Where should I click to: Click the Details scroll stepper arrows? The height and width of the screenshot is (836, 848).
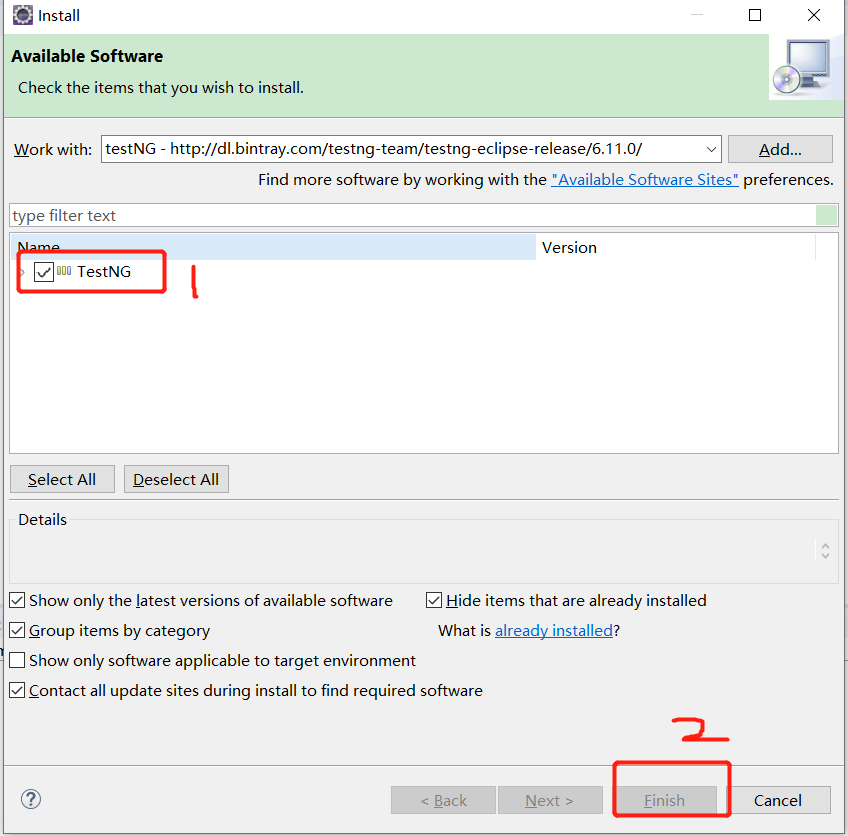pos(825,551)
